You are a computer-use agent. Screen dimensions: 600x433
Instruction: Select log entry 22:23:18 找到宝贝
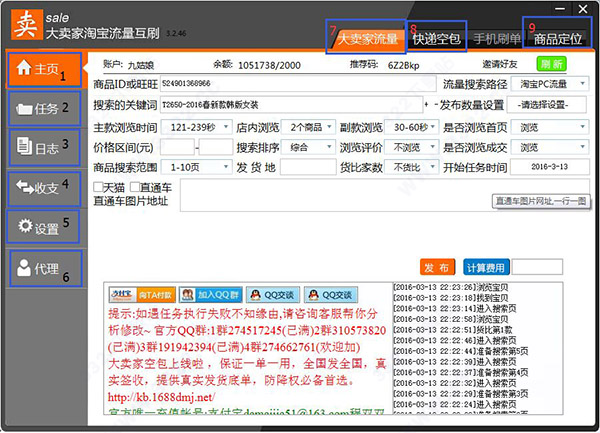point(451,298)
